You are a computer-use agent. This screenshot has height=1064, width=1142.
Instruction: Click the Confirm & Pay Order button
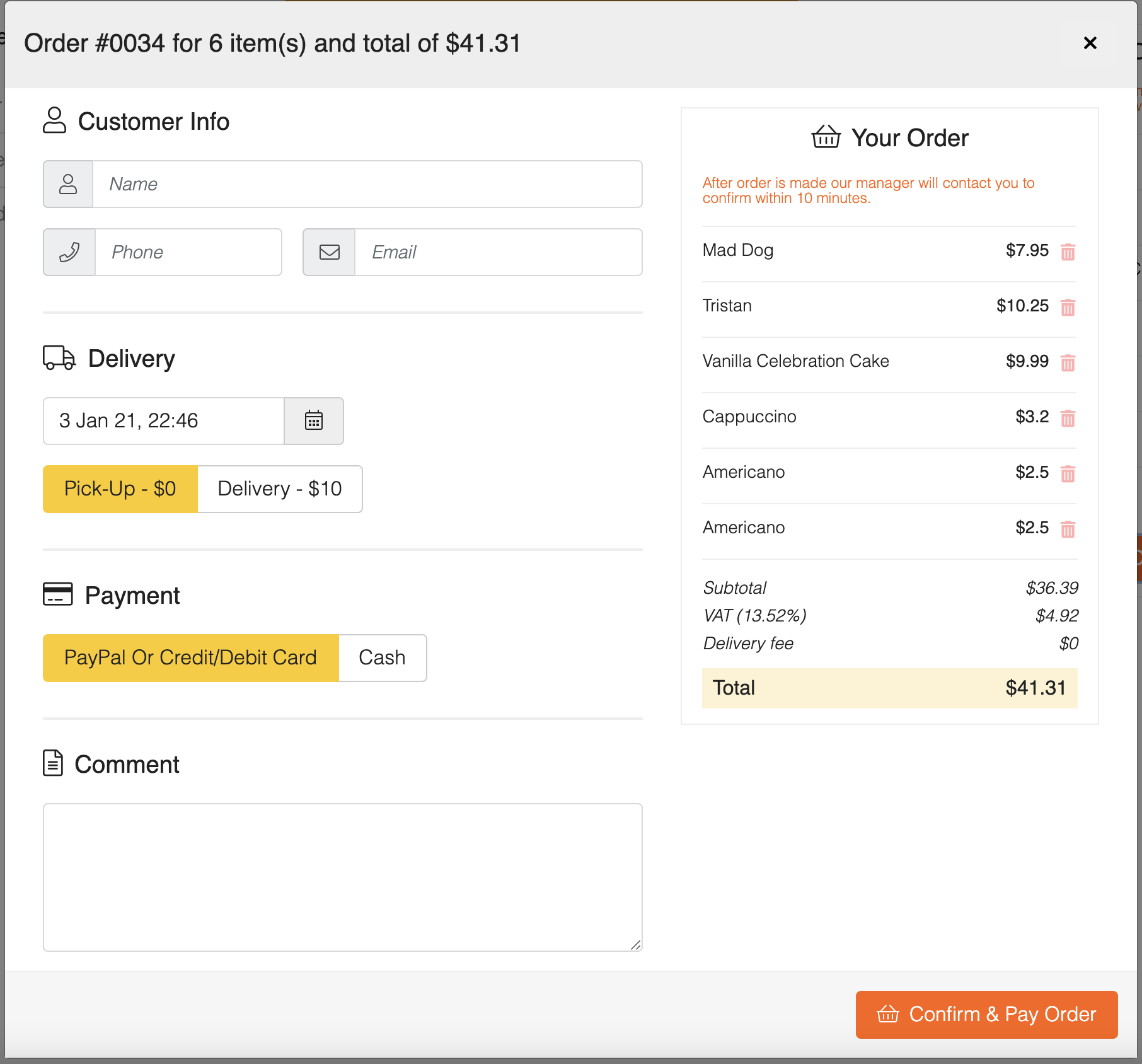[x=986, y=1014]
